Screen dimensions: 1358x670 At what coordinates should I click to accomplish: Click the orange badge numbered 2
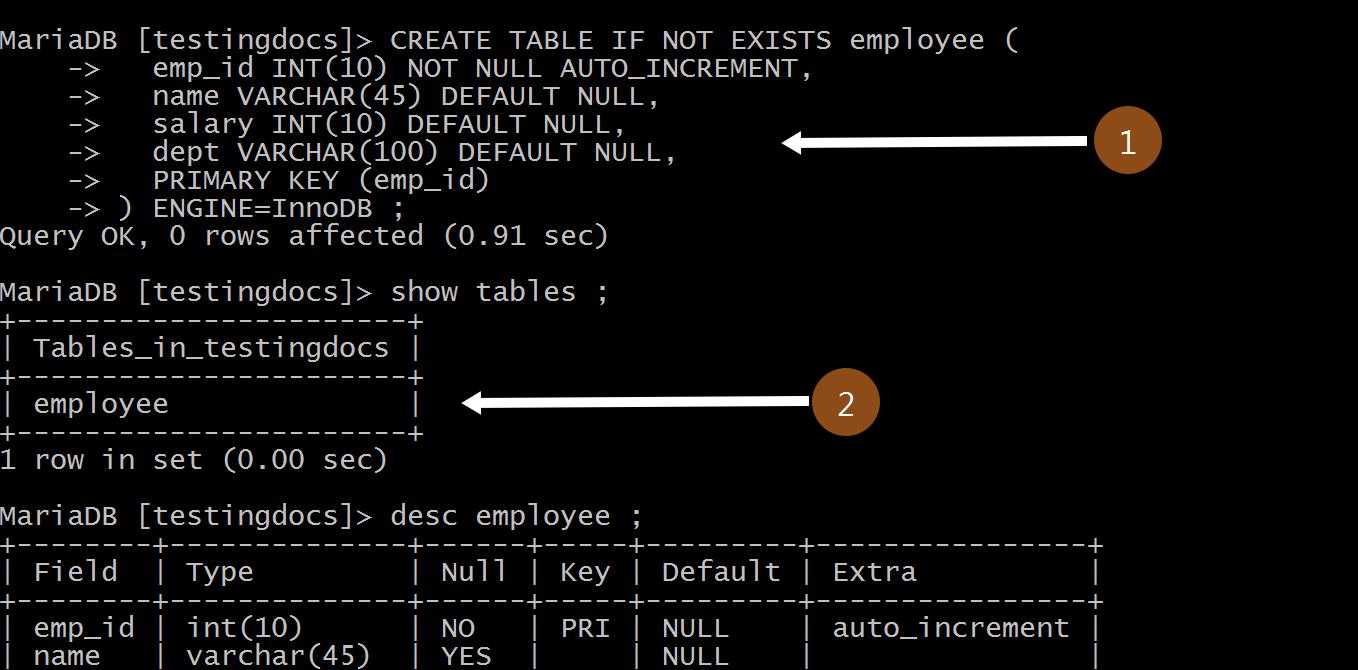click(x=845, y=401)
